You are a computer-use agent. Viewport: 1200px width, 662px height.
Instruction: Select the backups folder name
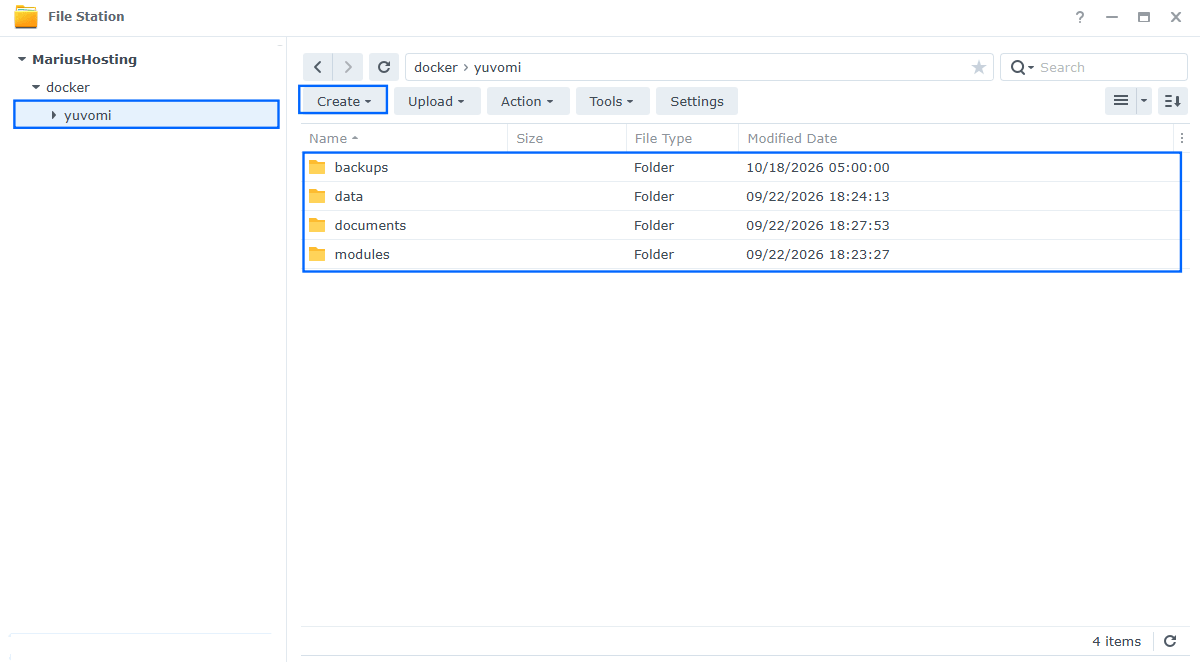[x=361, y=167]
